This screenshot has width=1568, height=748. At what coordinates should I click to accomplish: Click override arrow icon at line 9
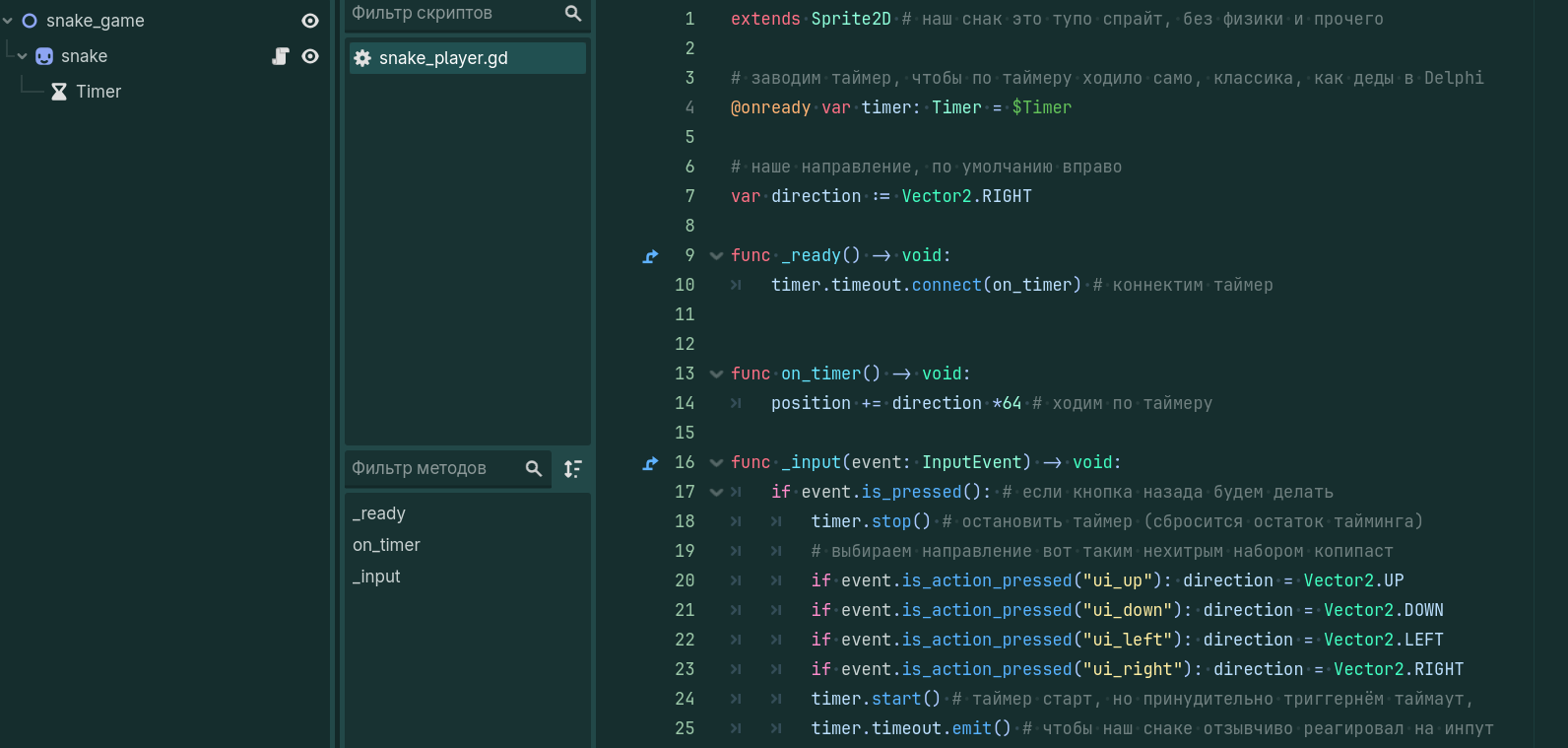point(650,256)
